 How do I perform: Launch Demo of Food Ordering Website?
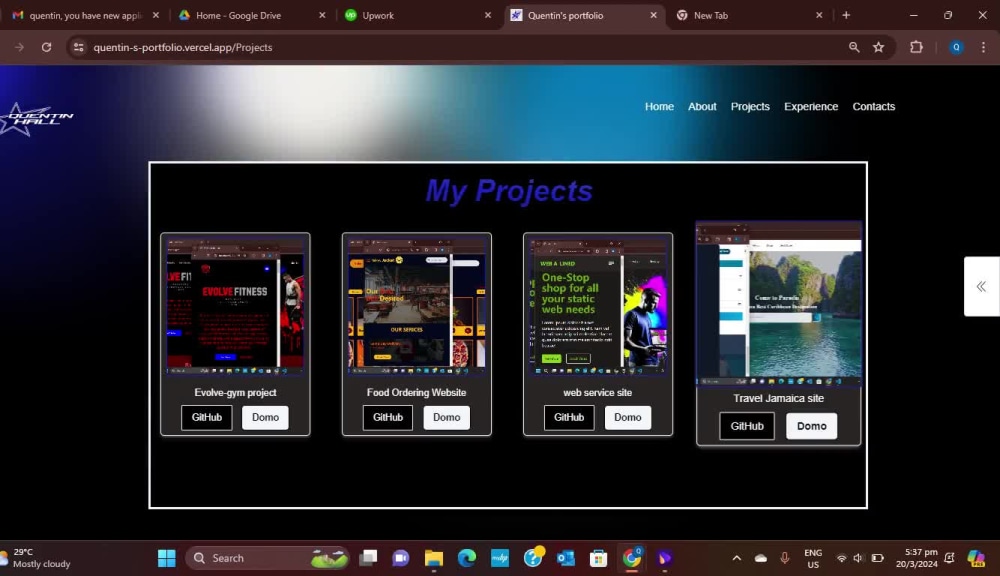pyautogui.click(x=446, y=417)
